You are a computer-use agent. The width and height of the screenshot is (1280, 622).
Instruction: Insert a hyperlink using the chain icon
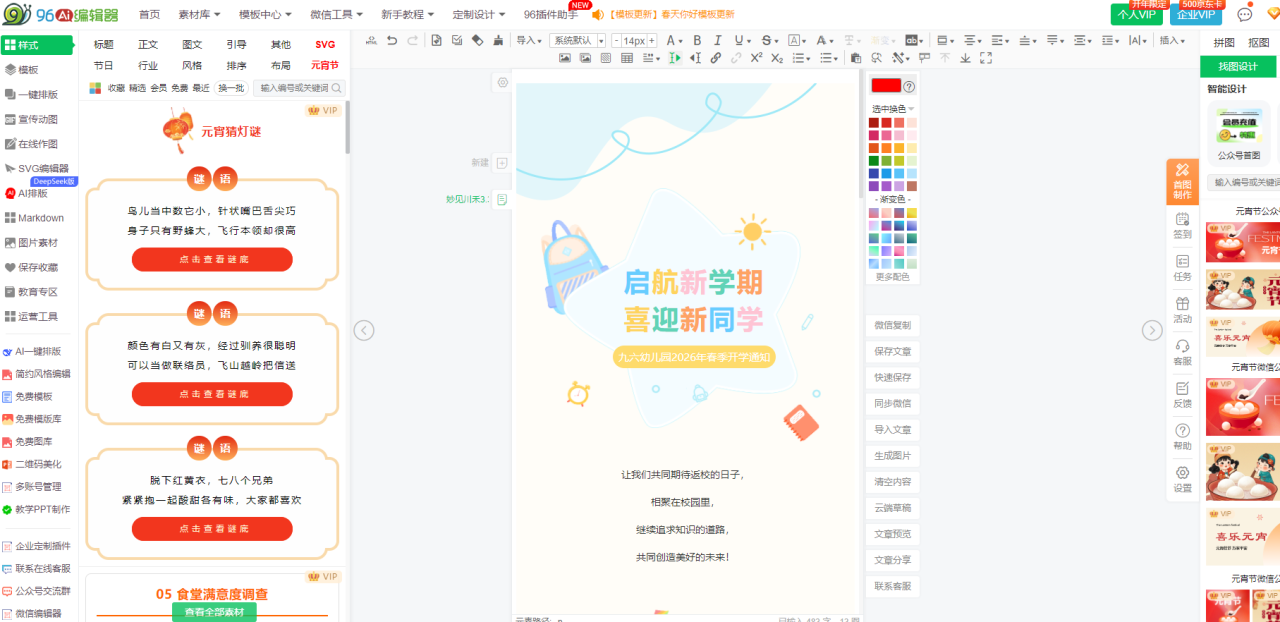pyautogui.click(x=716, y=58)
